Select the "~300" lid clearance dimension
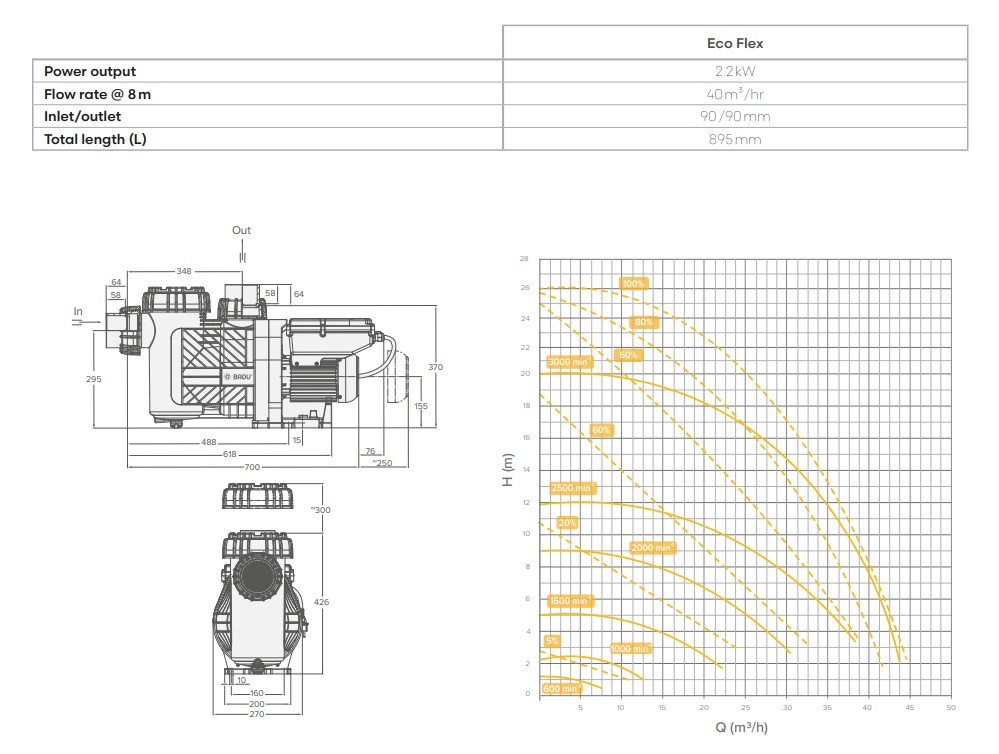This screenshot has height=754, width=999. [x=320, y=510]
